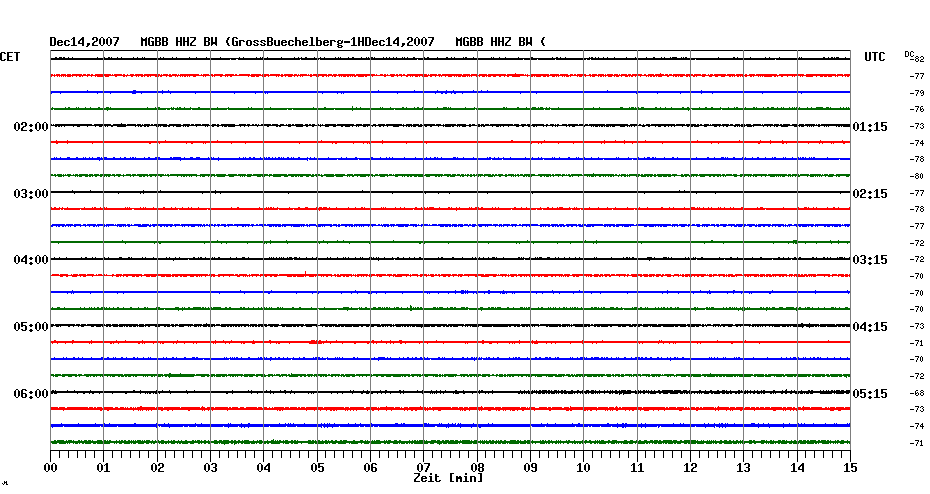
Task: Click DC value -73 beside the 04:15 label
Action: (x=917, y=326)
